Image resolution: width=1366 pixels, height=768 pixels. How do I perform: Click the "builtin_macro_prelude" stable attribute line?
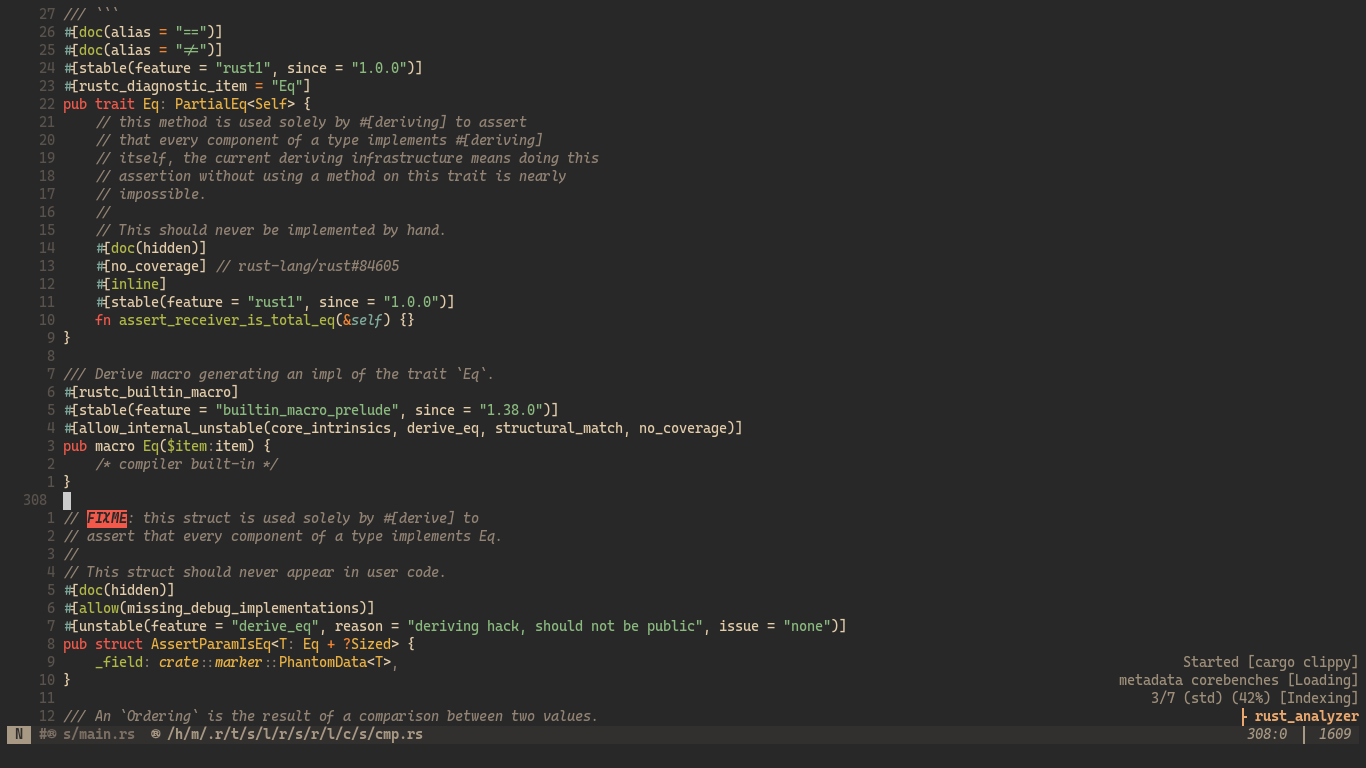click(311, 410)
